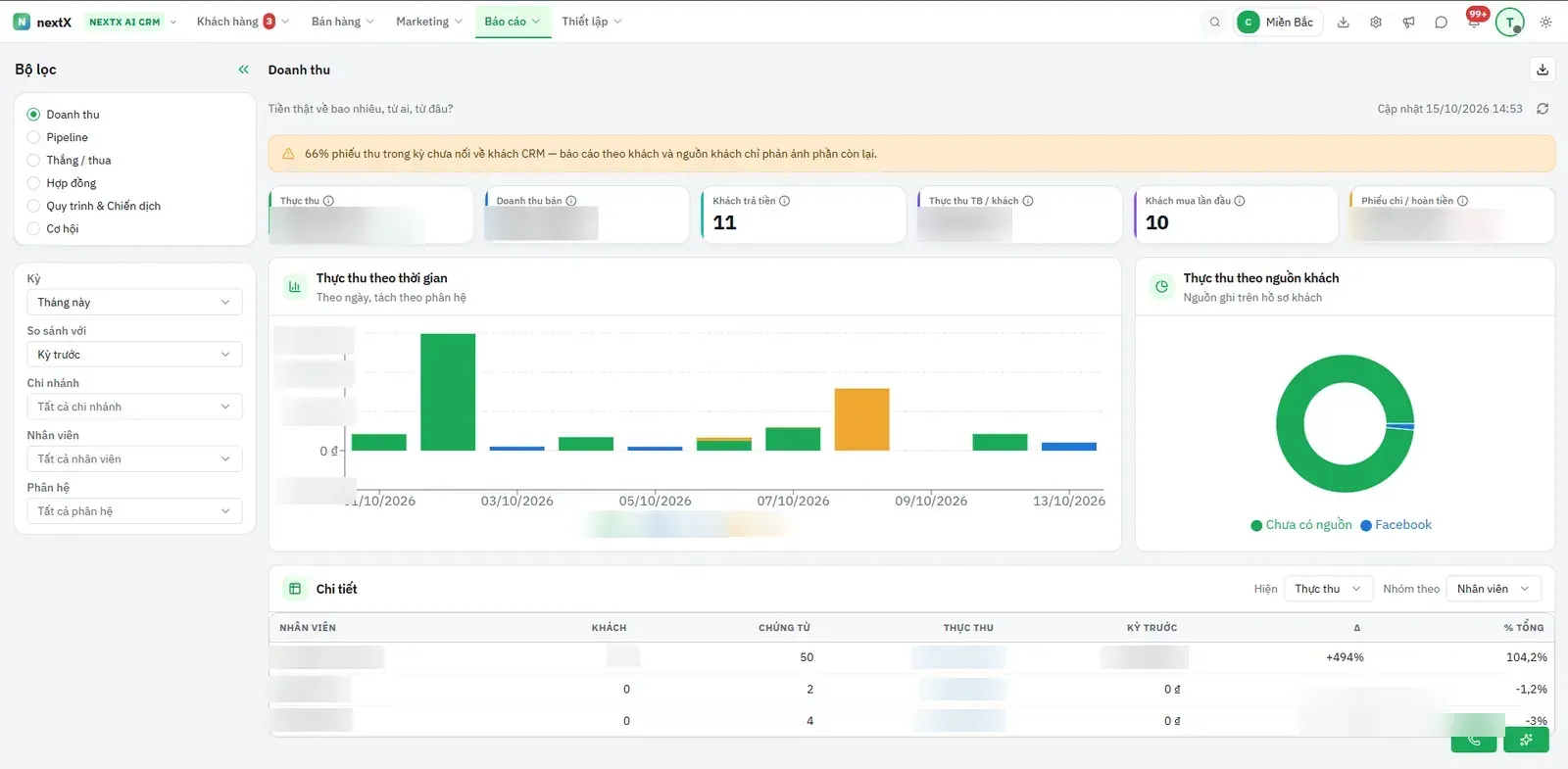Click the green phone call button
This screenshot has height=769, width=1568.
(1473, 741)
